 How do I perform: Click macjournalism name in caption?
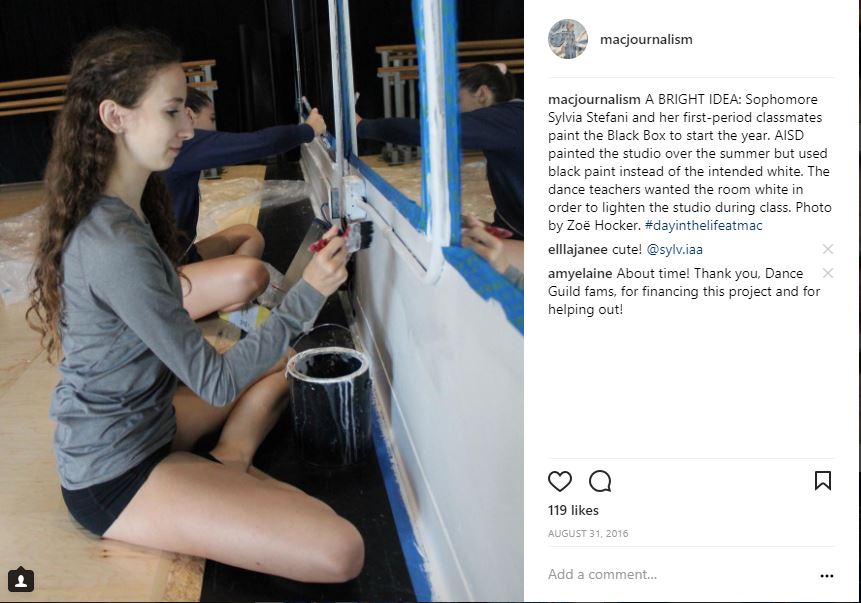pyautogui.click(x=594, y=99)
